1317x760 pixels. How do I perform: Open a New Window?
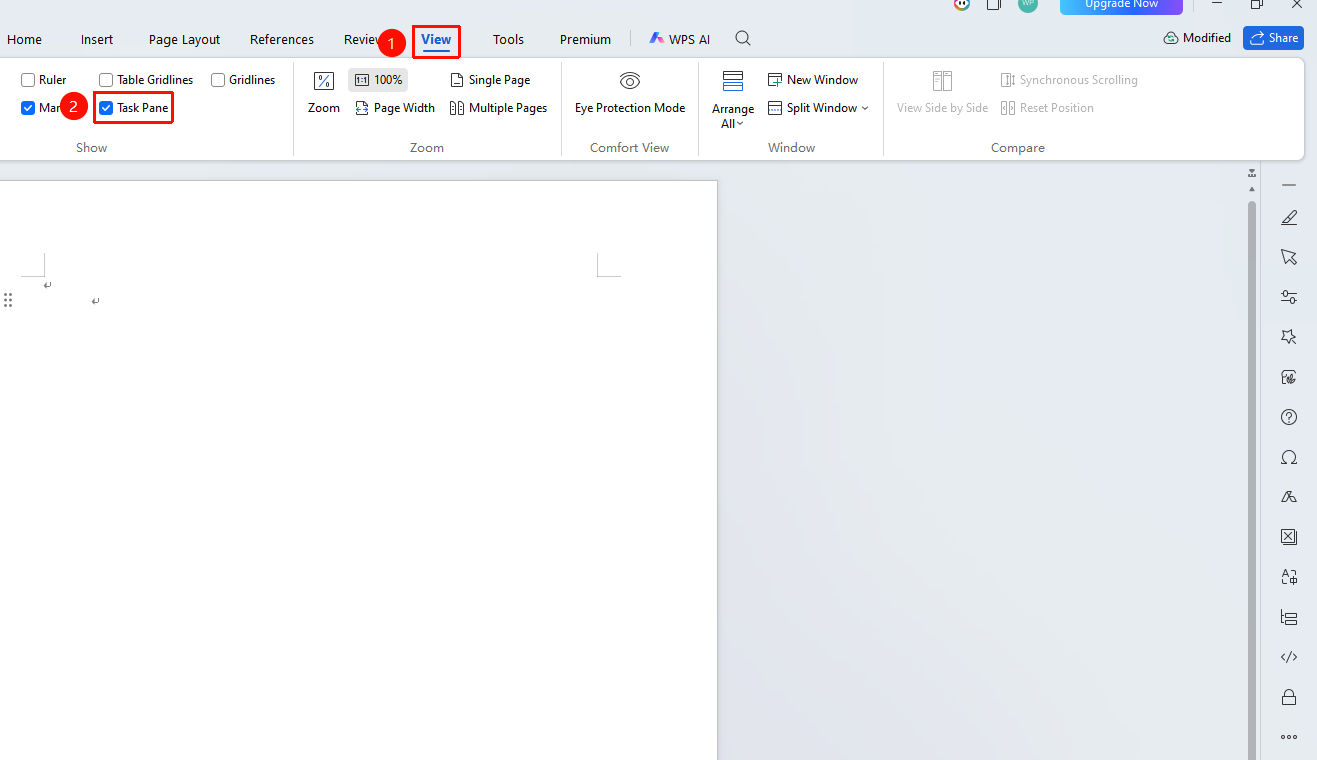(x=813, y=80)
